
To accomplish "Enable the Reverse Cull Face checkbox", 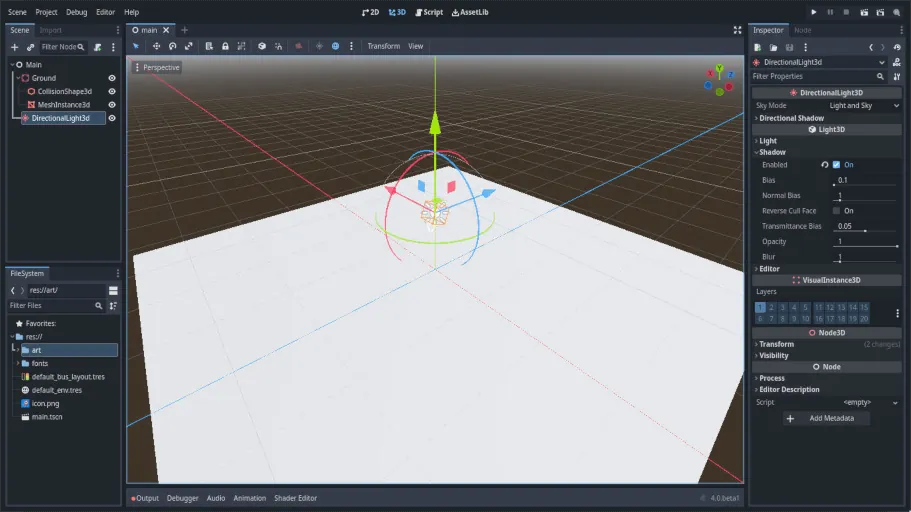I will pyautogui.click(x=836, y=211).
